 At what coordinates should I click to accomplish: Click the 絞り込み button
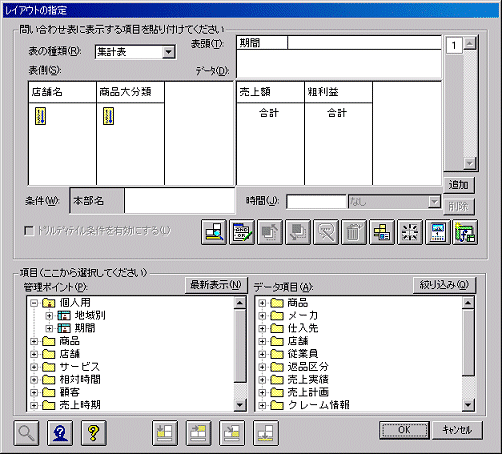pyautogui.click(x=444, y=285)
